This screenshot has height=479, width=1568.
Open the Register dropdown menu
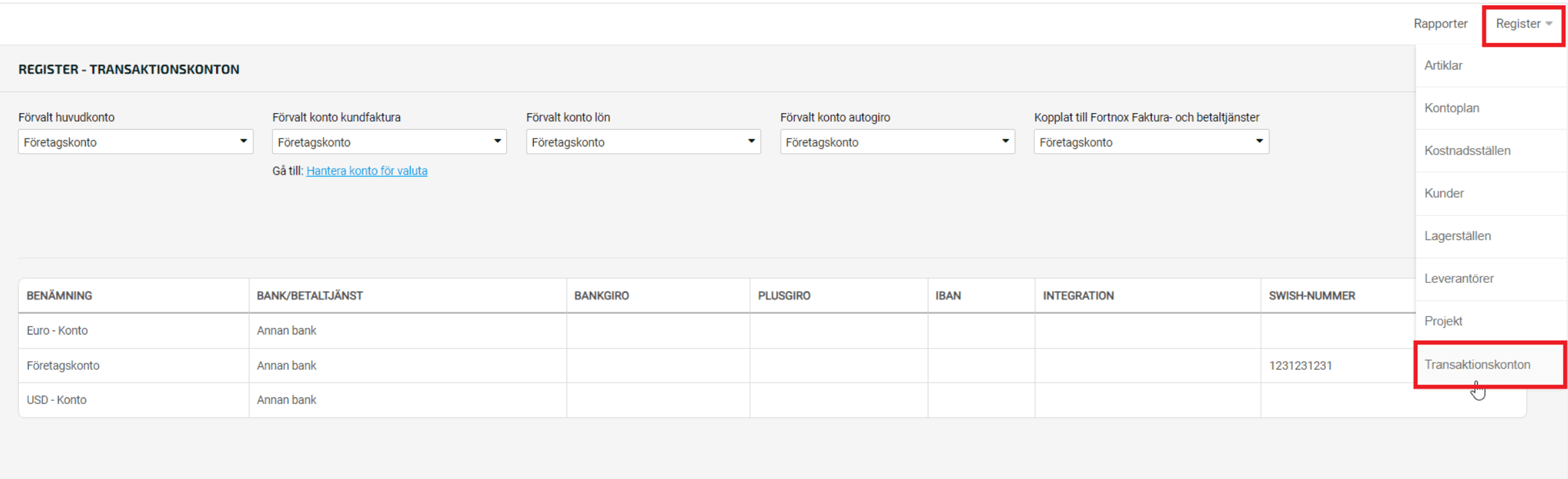click(x=1523, y=24)
